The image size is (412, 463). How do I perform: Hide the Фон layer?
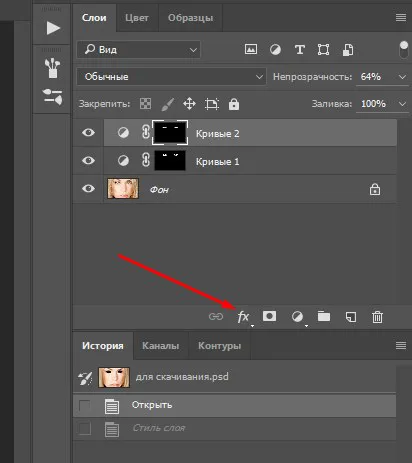click(x=88, y=189)
